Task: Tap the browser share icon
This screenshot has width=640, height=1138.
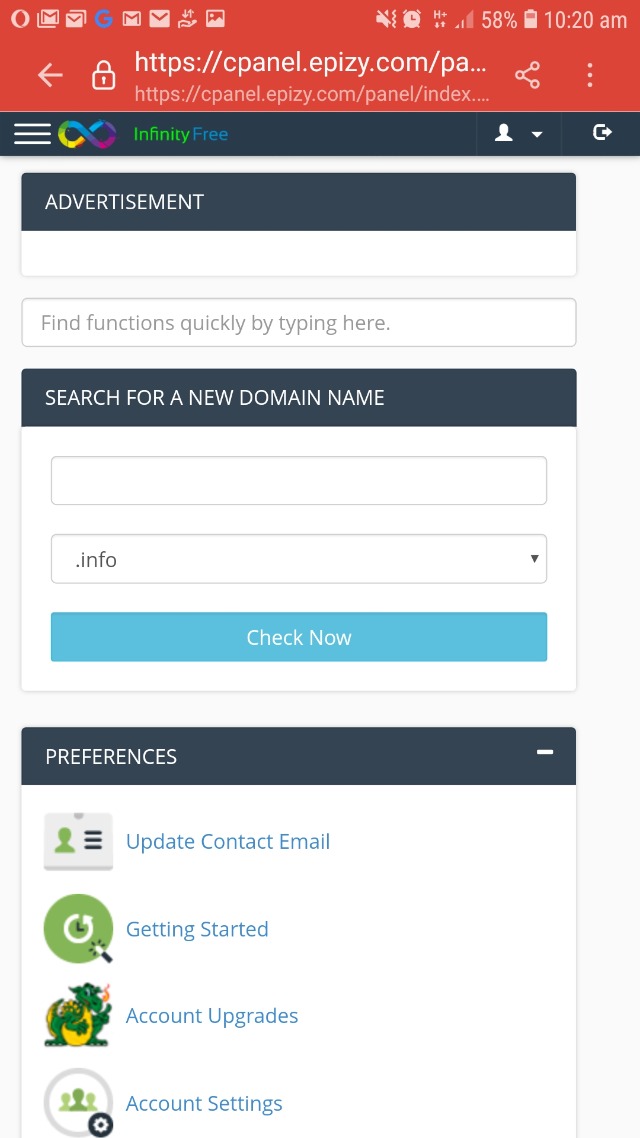Action: point(527,75)
